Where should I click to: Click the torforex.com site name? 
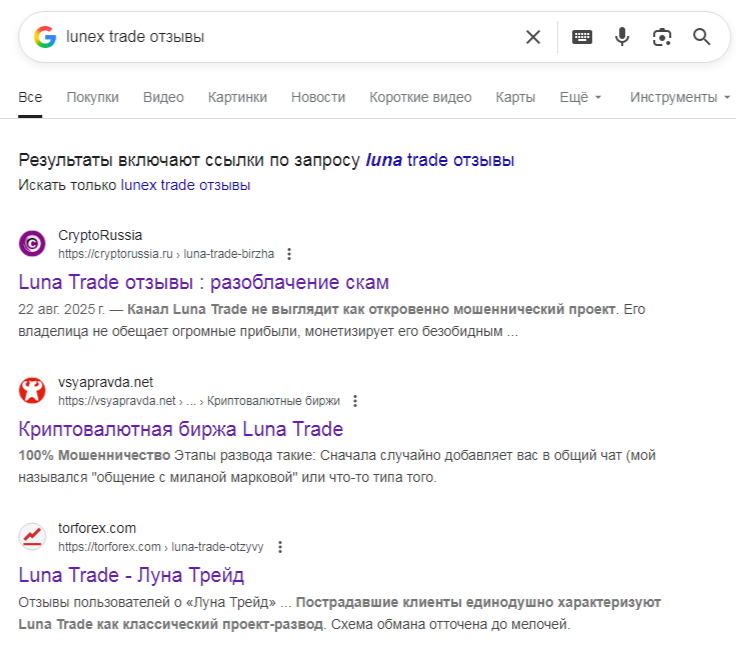pos(97,528)
